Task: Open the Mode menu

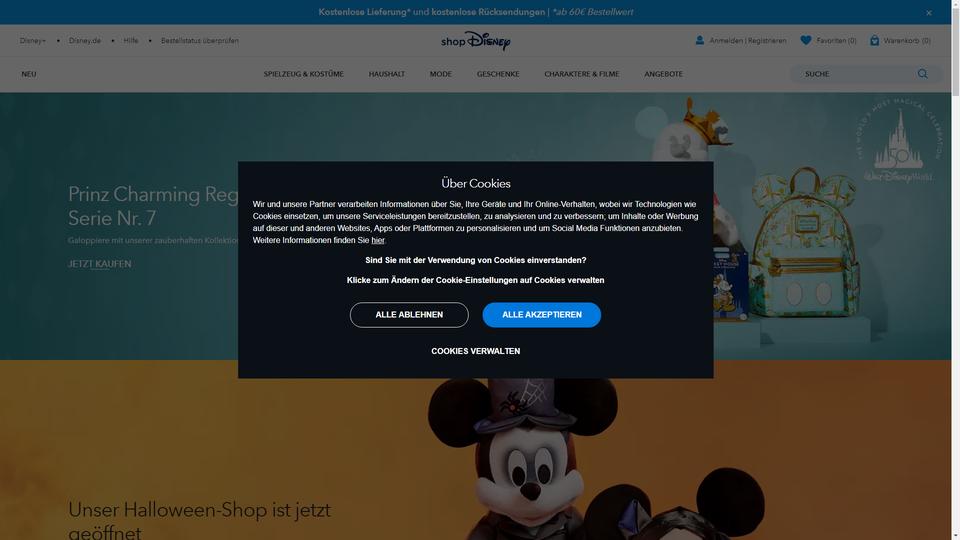Action: pos(440,74)
